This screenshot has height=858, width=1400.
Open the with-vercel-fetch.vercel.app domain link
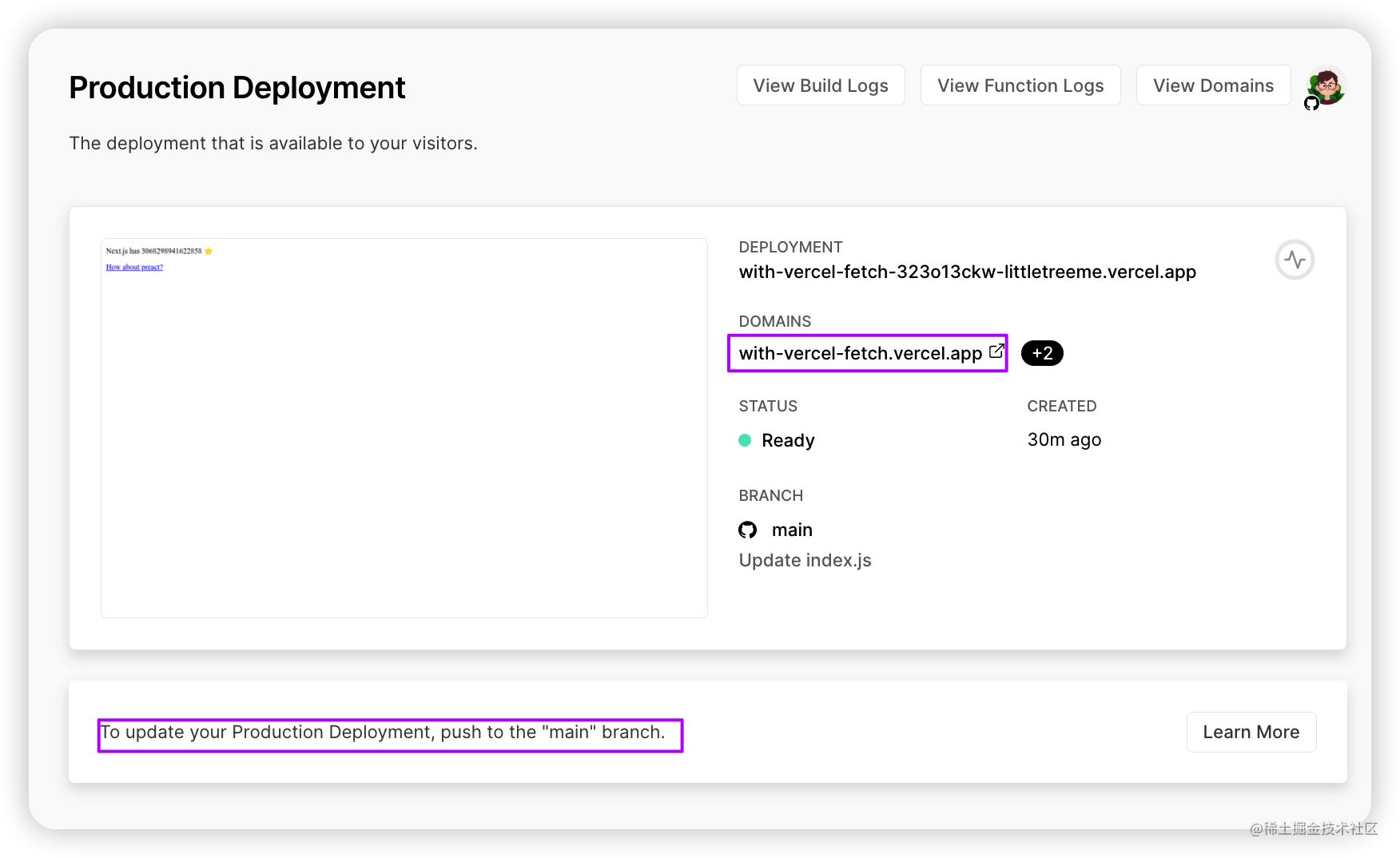[861, 352]
